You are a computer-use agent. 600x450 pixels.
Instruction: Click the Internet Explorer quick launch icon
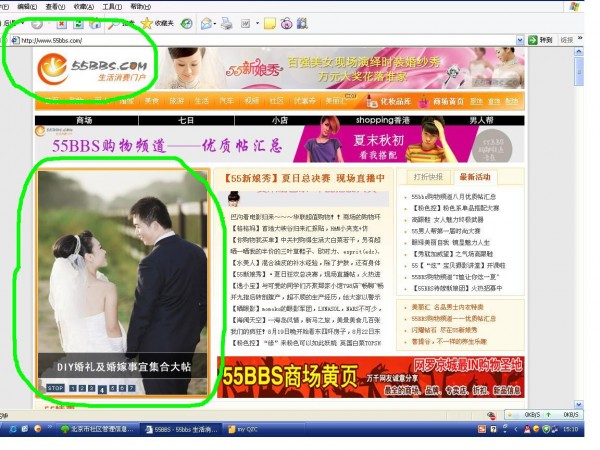pos(13,429)
